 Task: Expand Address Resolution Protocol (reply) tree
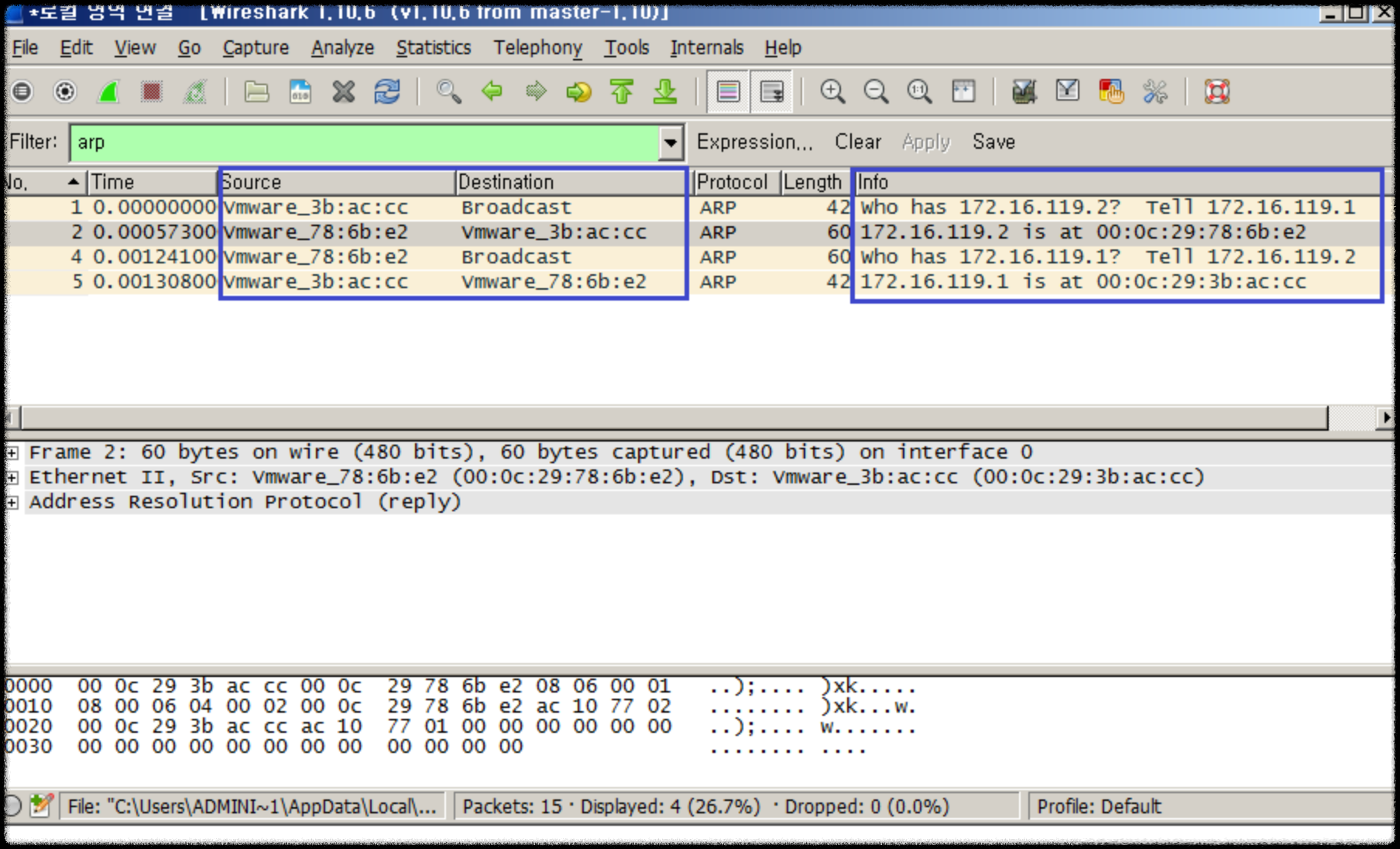[x=12, y=502]
